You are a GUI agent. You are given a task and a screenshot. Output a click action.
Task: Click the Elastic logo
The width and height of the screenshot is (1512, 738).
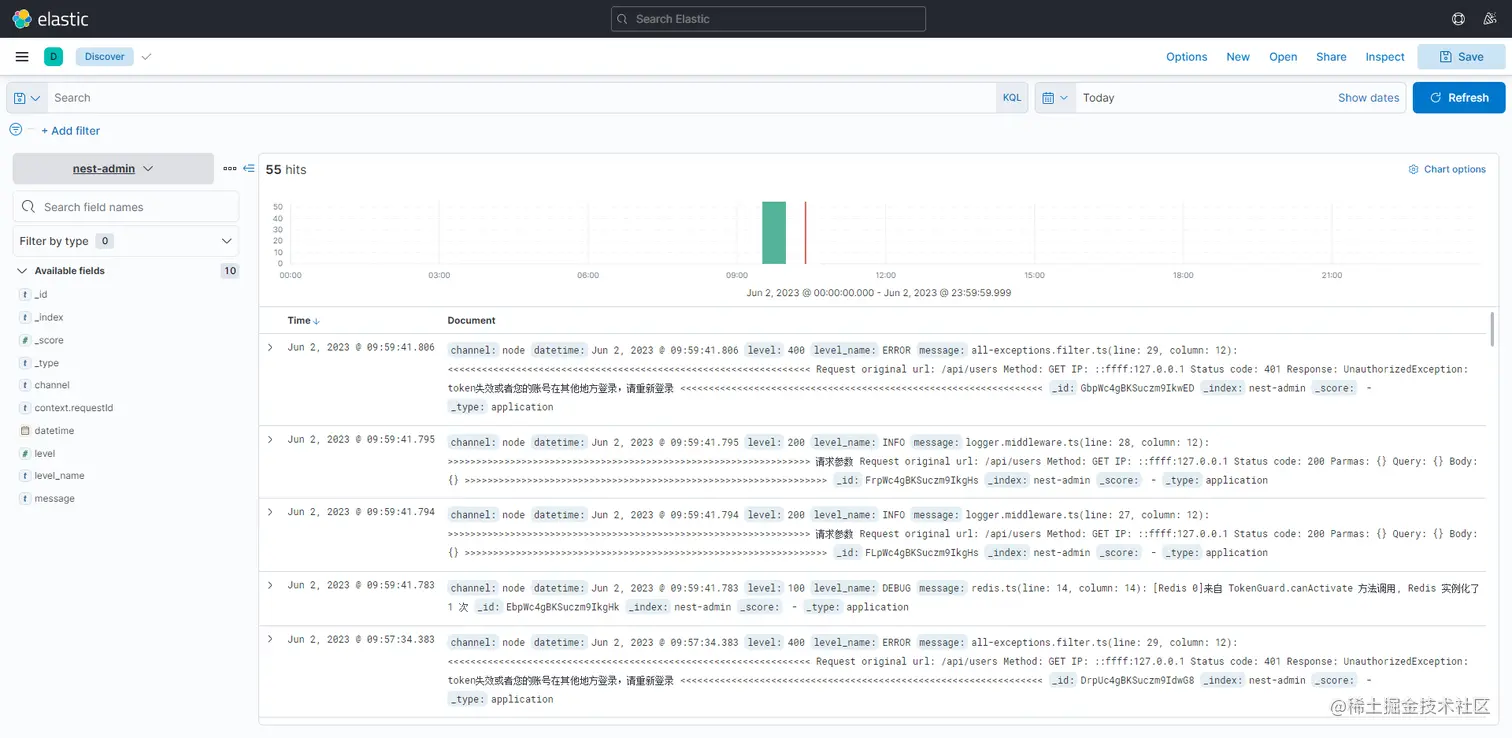(50, 19)
